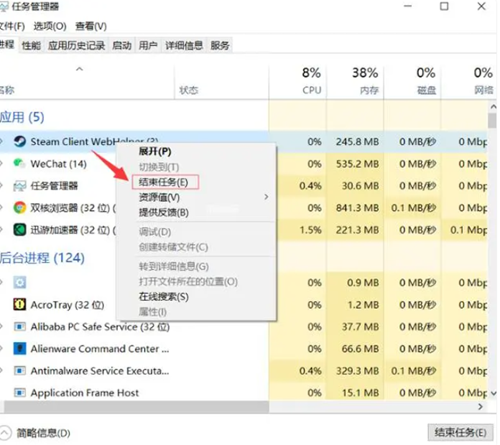Open the 选项(O) menu
Image resolution: width=500 pixels, height=445 pixels.
(50, 26)
